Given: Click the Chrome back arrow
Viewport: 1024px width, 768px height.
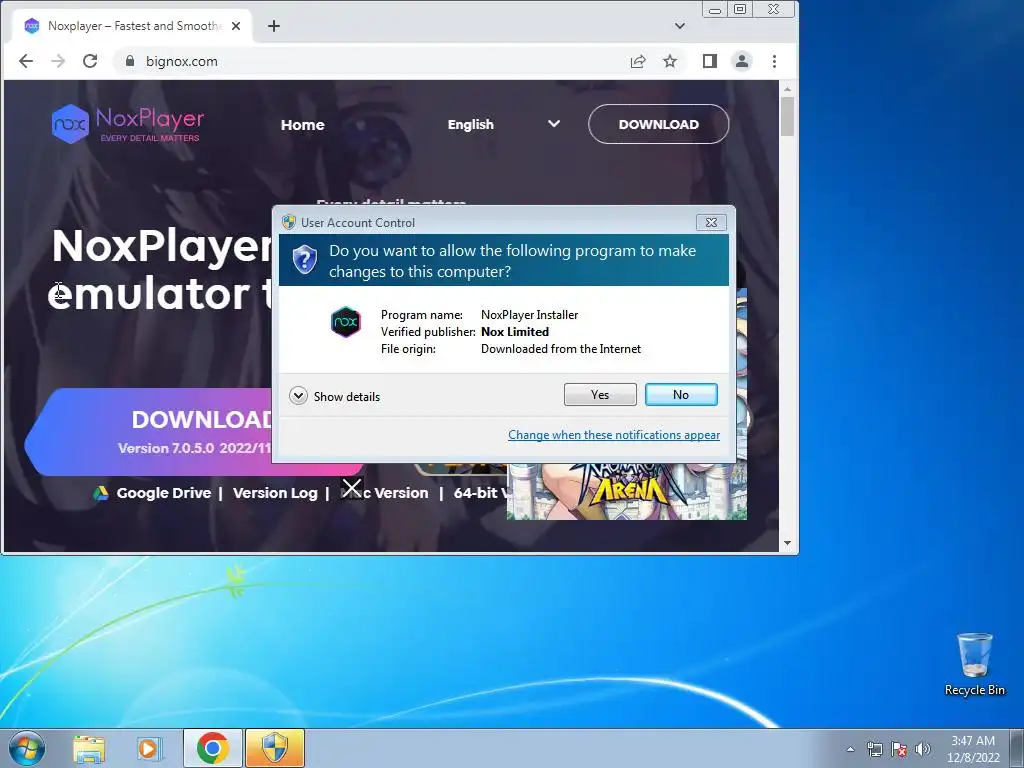Looking at the screenshot, I should click(26, 61).
